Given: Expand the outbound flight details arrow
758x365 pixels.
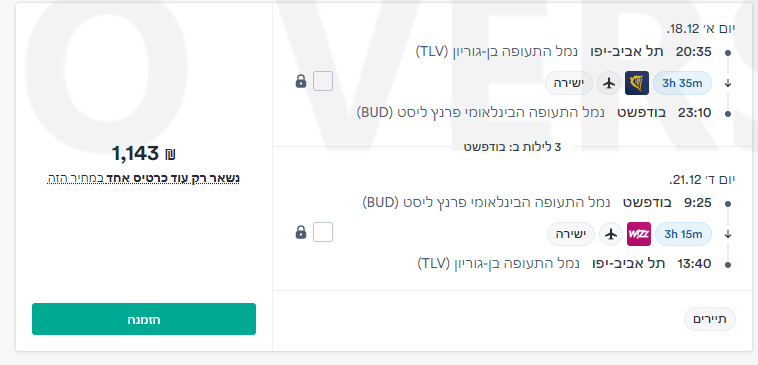Looking at the screenshot, I should pos(728,83).
